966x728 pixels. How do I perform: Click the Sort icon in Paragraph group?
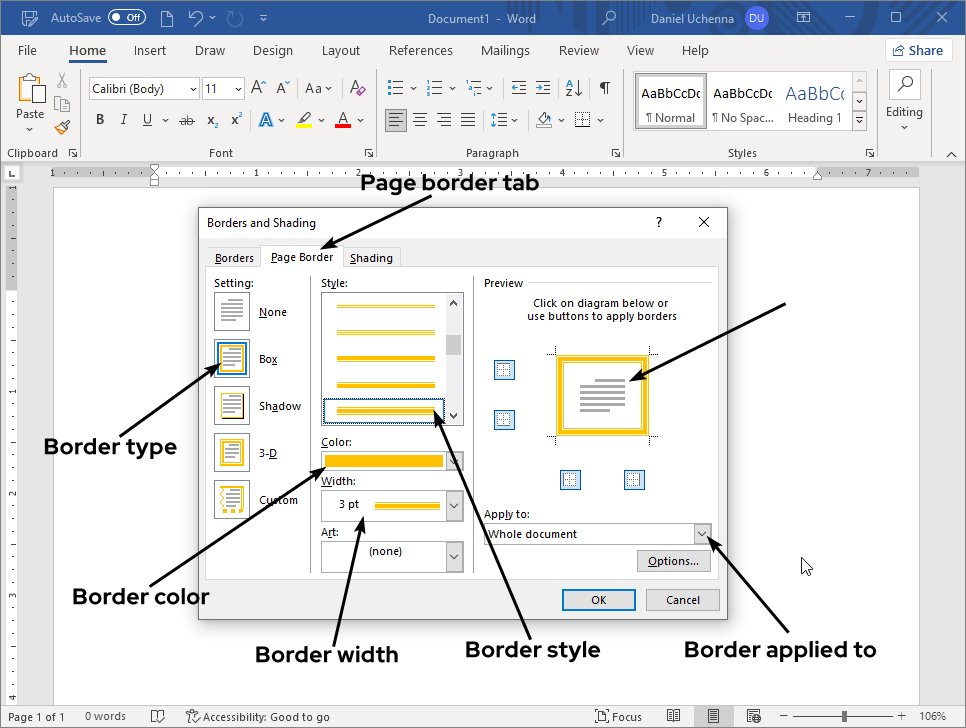(x=572, y=88)
